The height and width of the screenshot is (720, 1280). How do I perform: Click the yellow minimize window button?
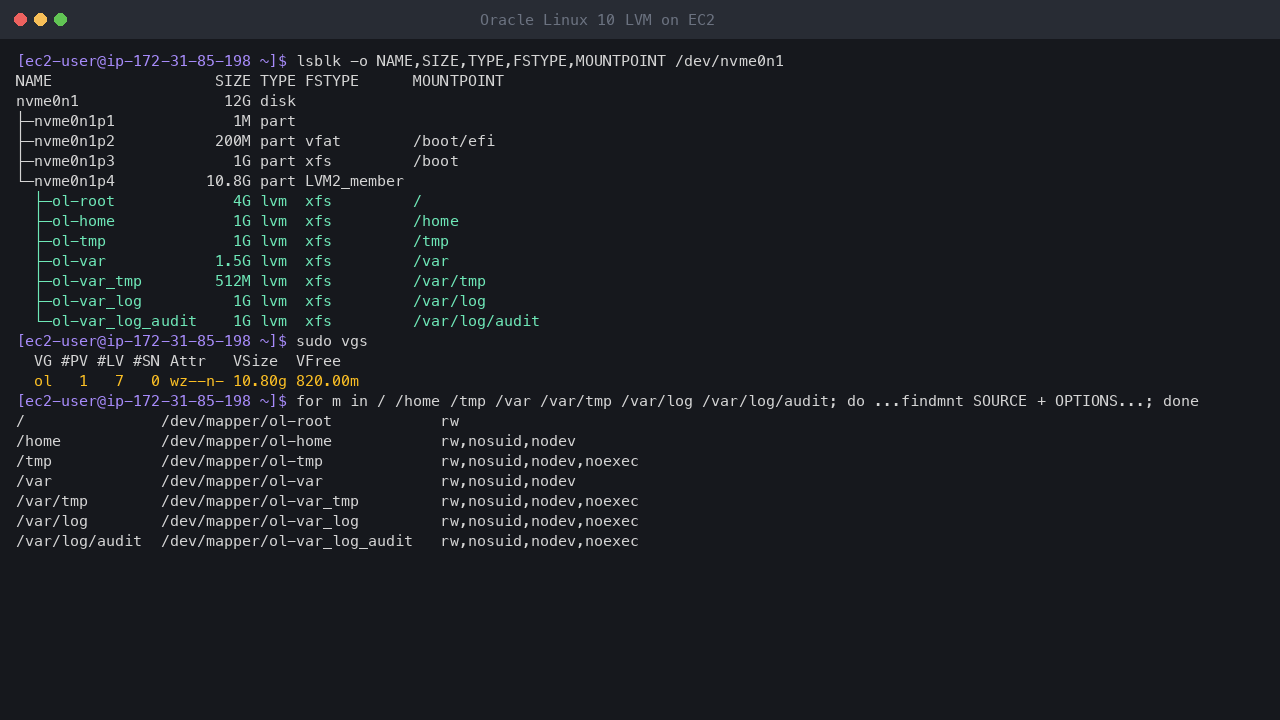(x=40, y=20)
